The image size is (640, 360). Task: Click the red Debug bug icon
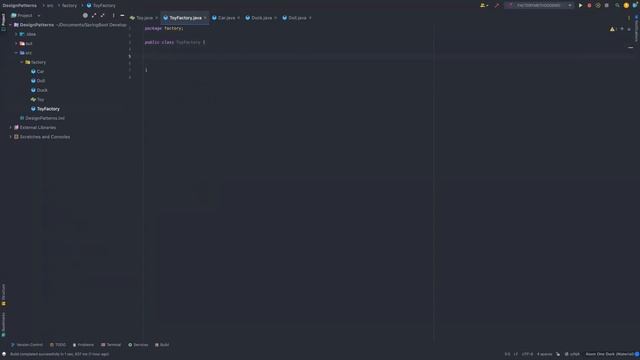click(589, 5)
